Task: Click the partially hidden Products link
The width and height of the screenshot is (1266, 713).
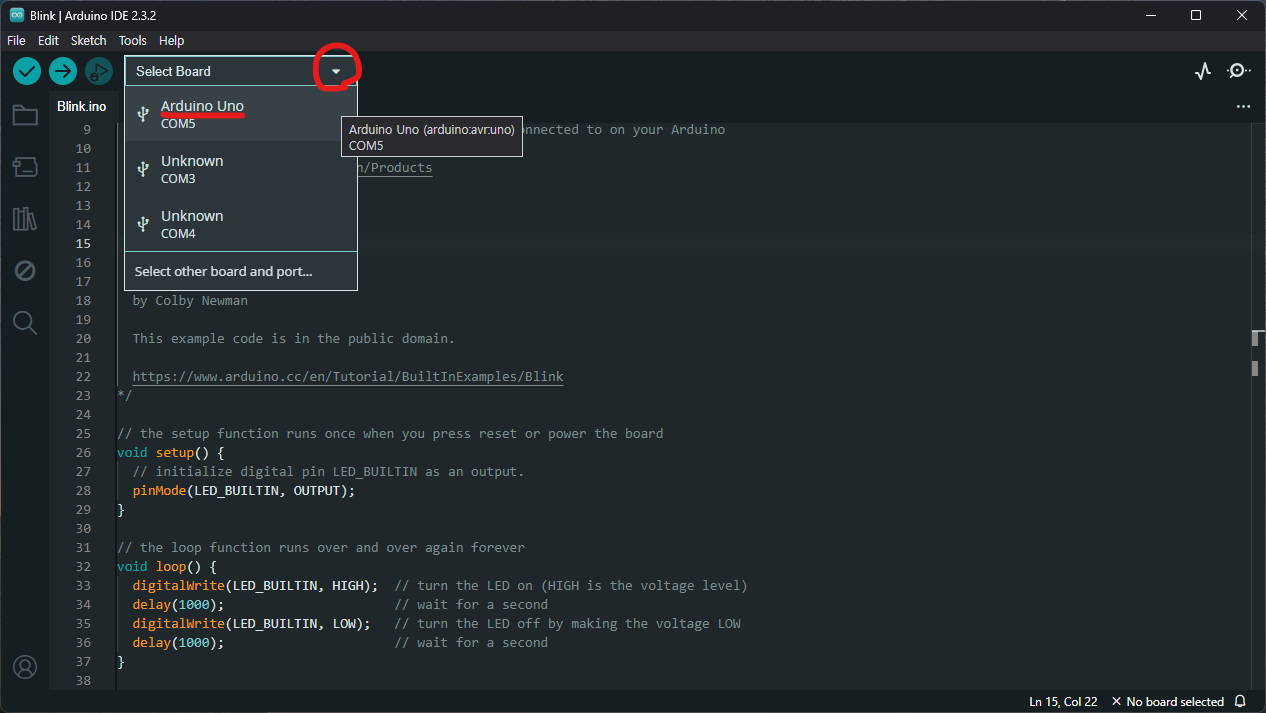Action: 395,167
